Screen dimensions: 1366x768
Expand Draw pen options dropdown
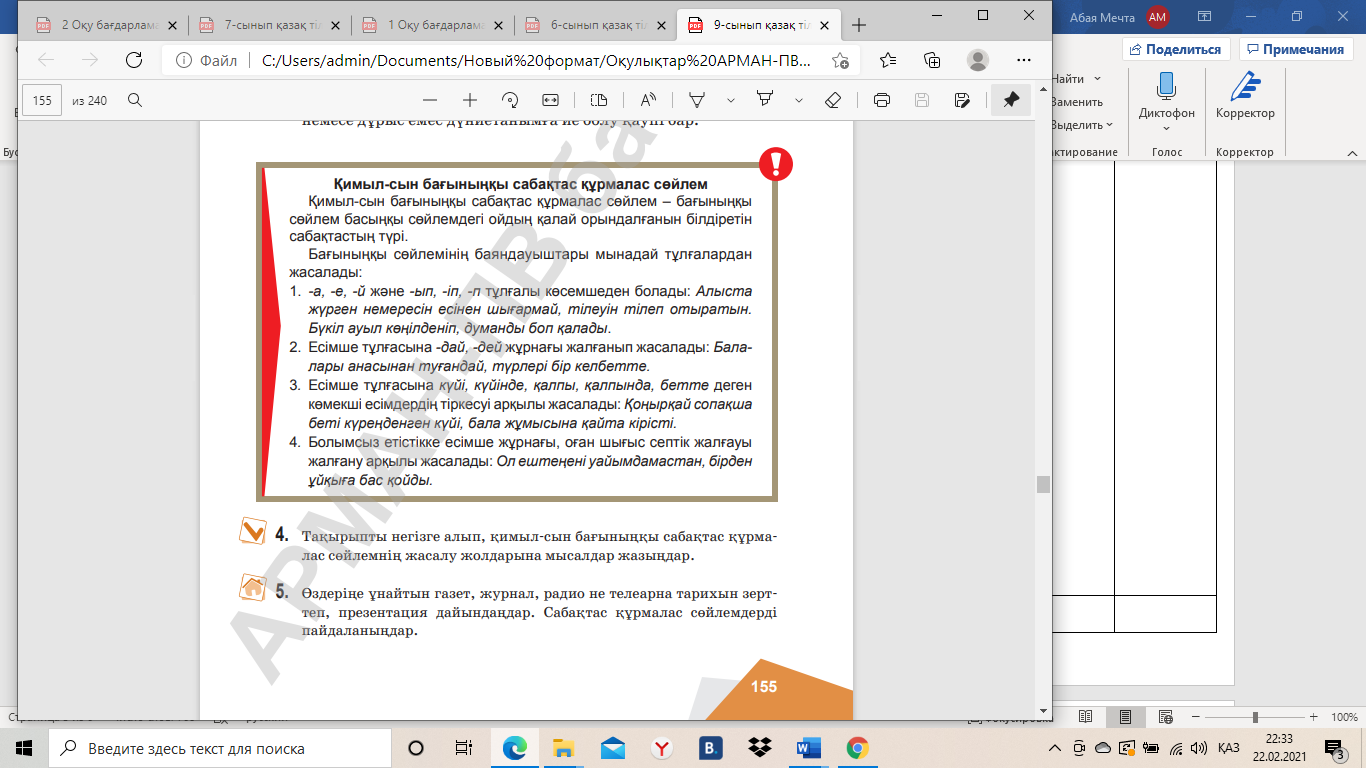point(731,100)
